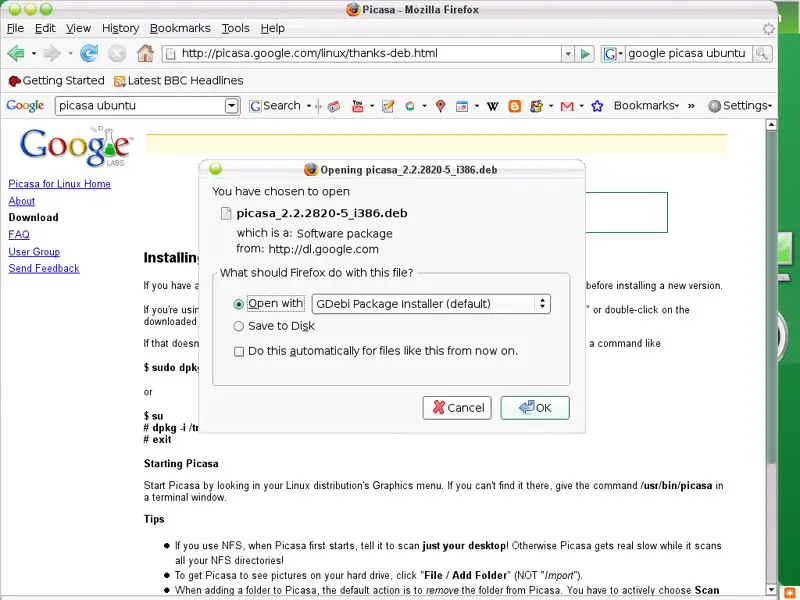This screenshot has width=800, height=600.
Task: Open the View menu
Action: click(78, 29)
